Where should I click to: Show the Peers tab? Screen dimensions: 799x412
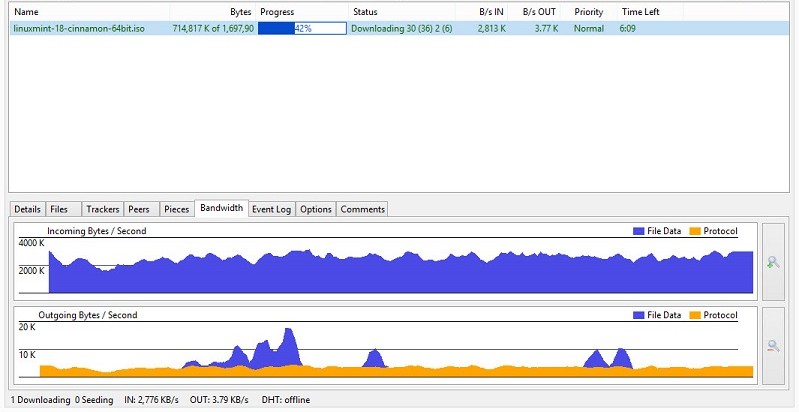click(x=138, y=209)
